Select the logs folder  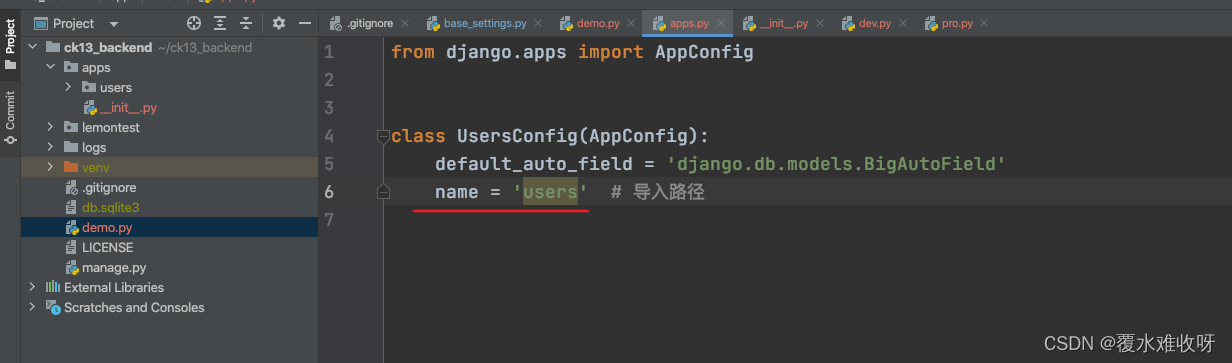(94, 147)
